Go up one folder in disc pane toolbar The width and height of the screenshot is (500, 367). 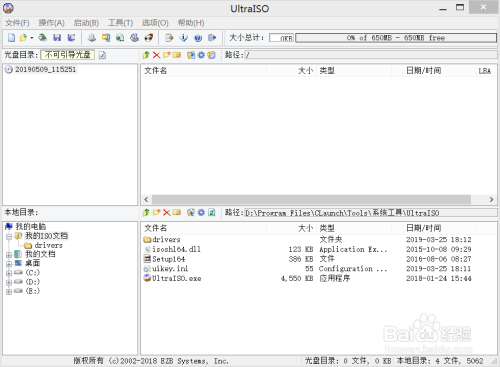(146, 55)
